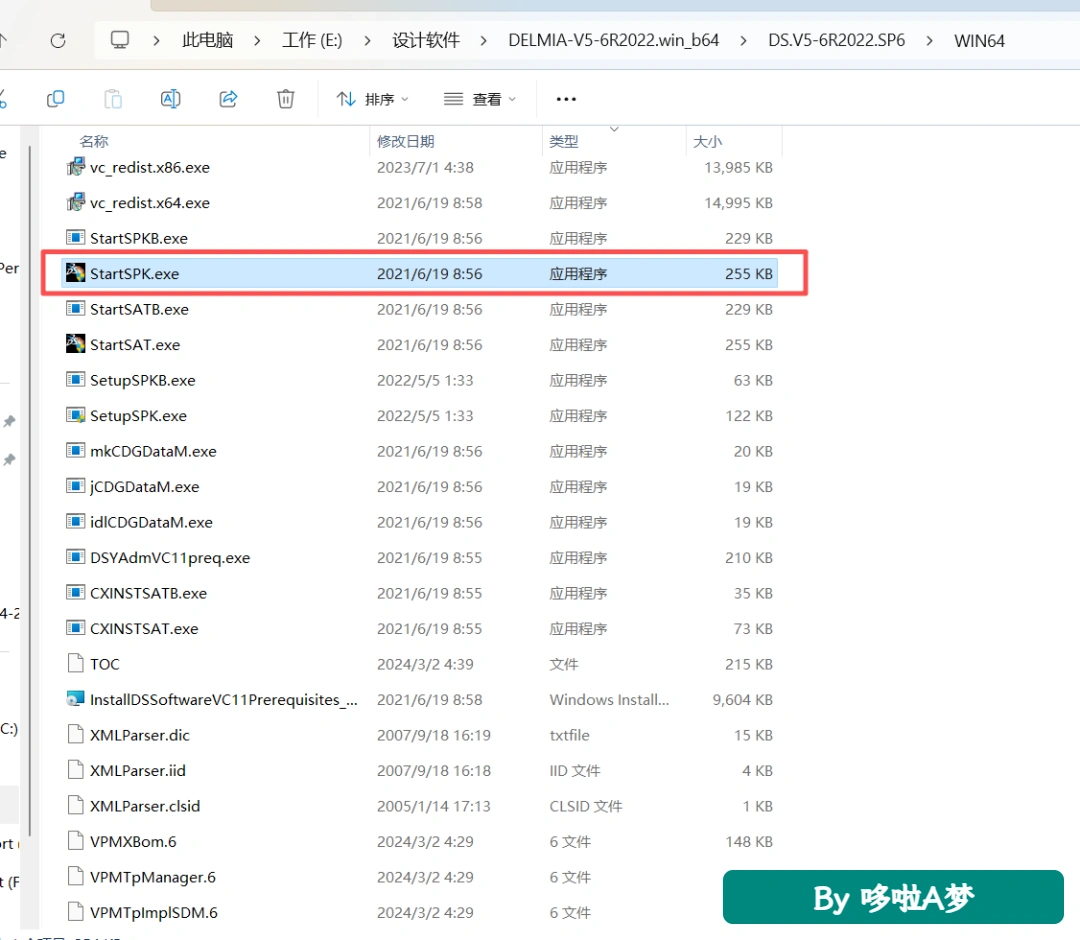This screenshot has width=1080, height=940.
Task: Select the TOC file name
Action: tap(105, 665)
